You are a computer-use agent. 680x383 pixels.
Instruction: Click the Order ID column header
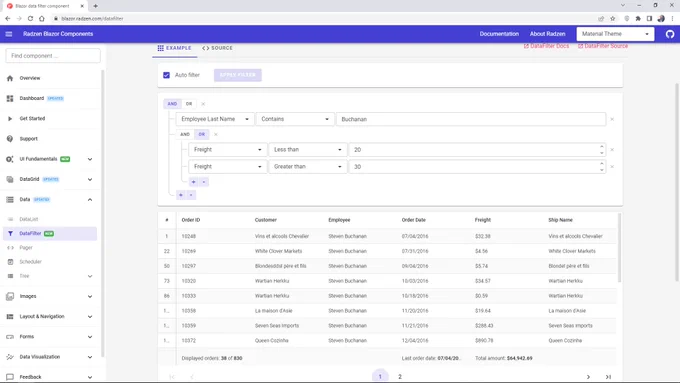(191, 220)
